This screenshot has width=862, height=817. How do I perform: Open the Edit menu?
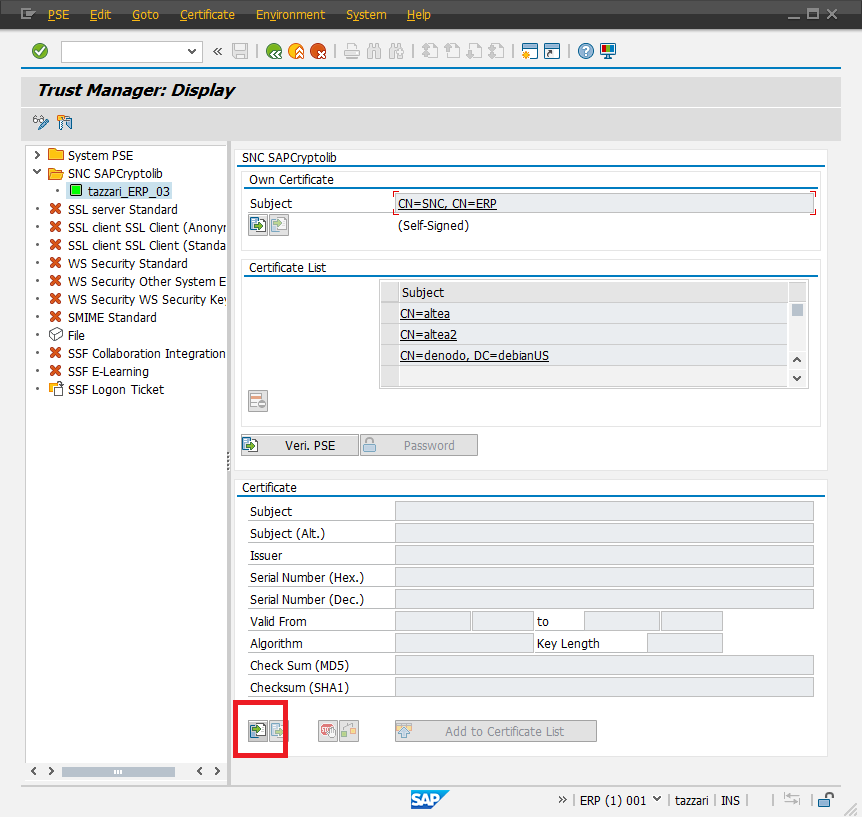point(100,15)
